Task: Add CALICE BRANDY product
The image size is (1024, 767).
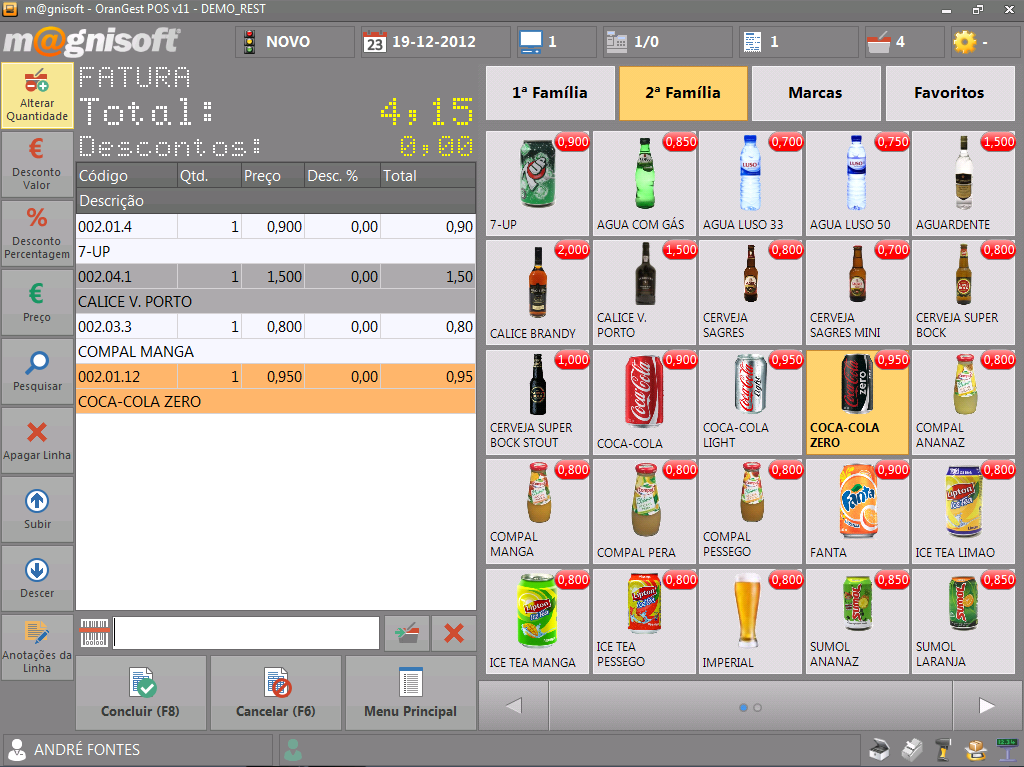Action: (x=537, y=293)
